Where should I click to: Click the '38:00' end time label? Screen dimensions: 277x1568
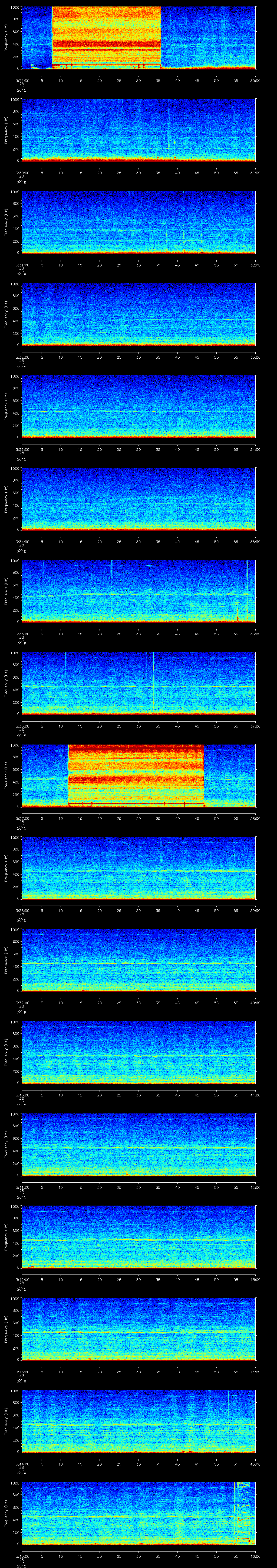pyautogui.click(x=255, y=818)
